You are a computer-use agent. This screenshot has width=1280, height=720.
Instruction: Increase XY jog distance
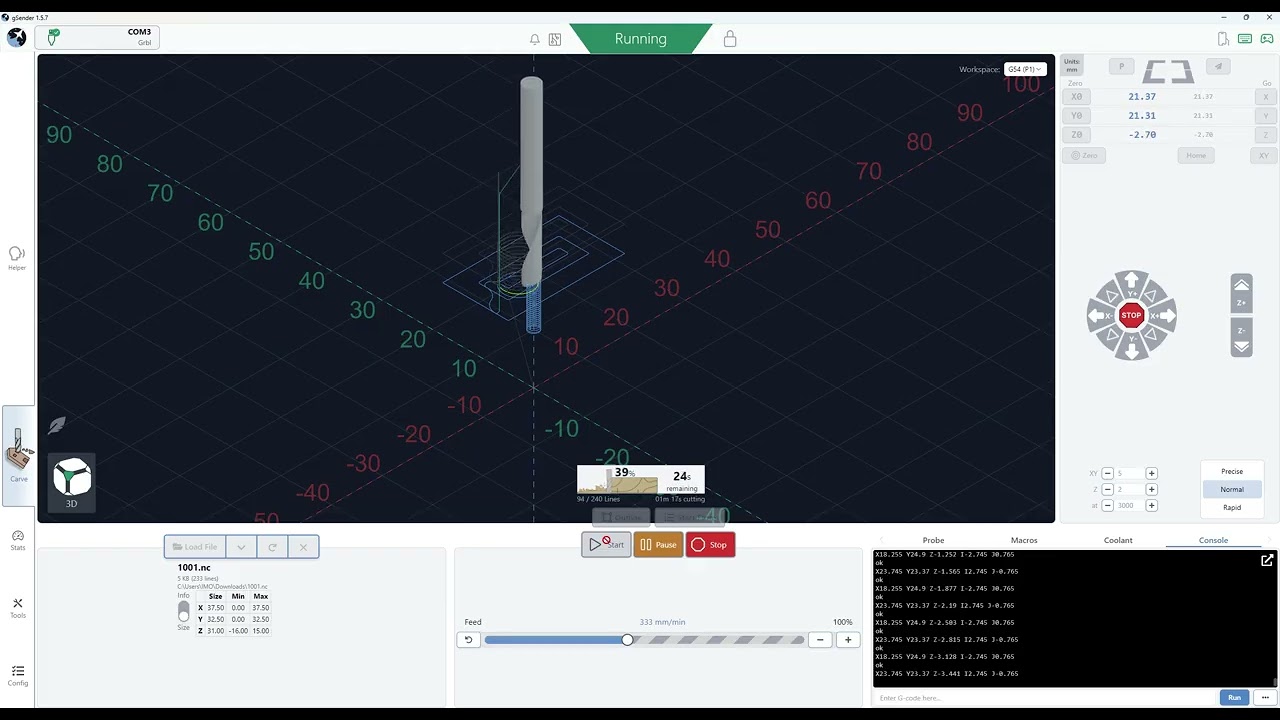tap(1151, 473)
